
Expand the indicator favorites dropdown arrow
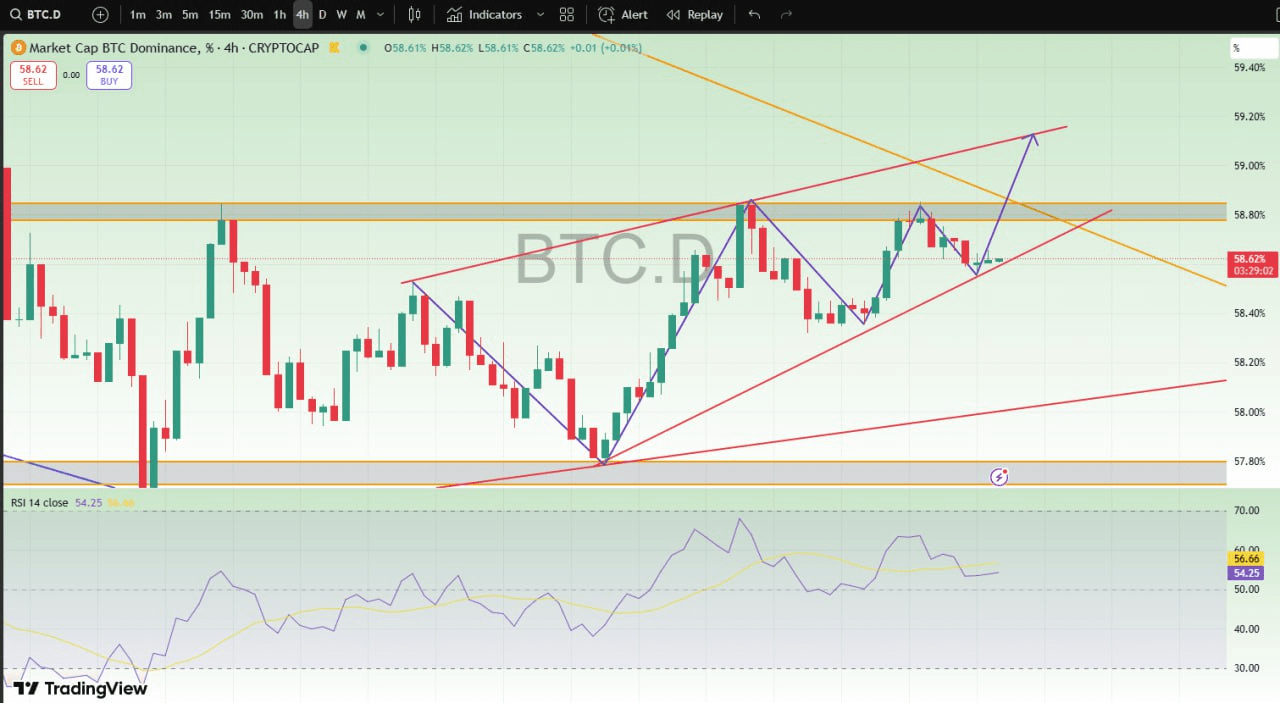[x=541, y=15]
